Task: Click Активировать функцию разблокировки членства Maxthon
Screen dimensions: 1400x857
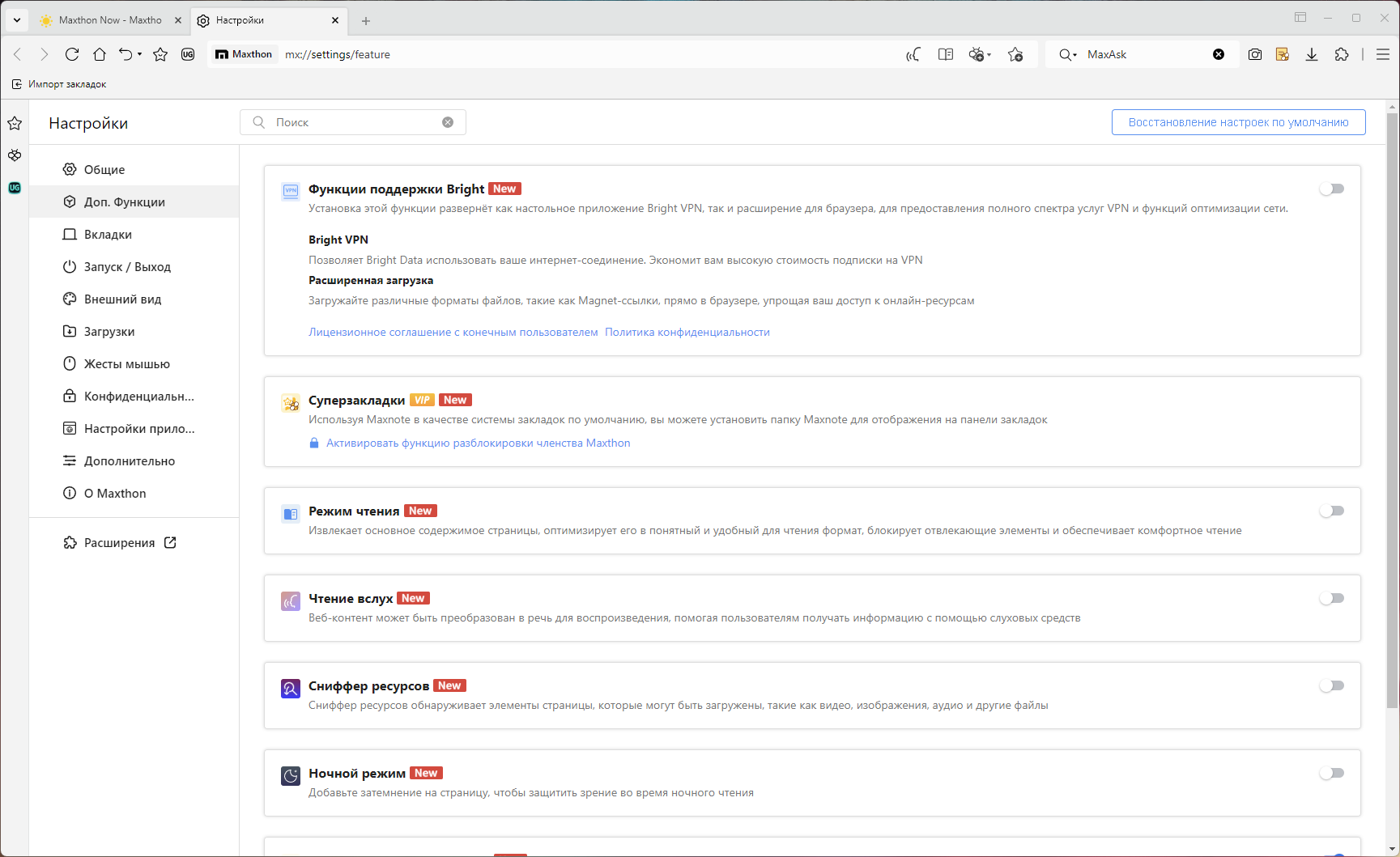Action: pos(478,443)
